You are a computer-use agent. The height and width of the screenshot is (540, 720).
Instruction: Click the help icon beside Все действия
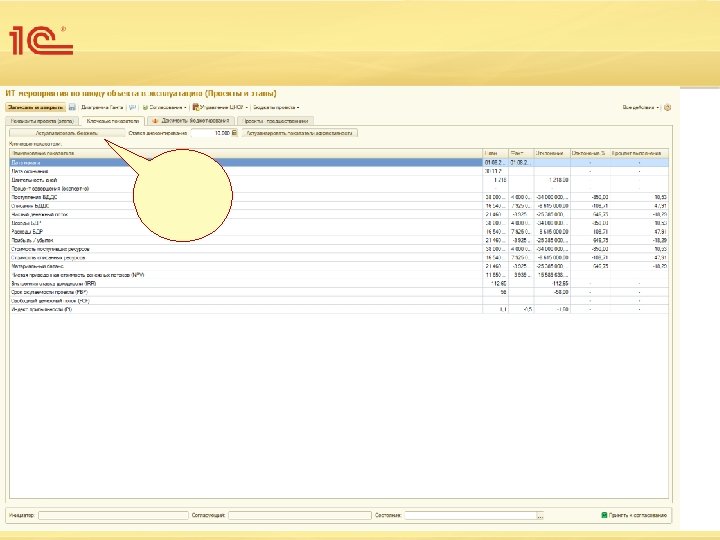(x=668, y=106)
